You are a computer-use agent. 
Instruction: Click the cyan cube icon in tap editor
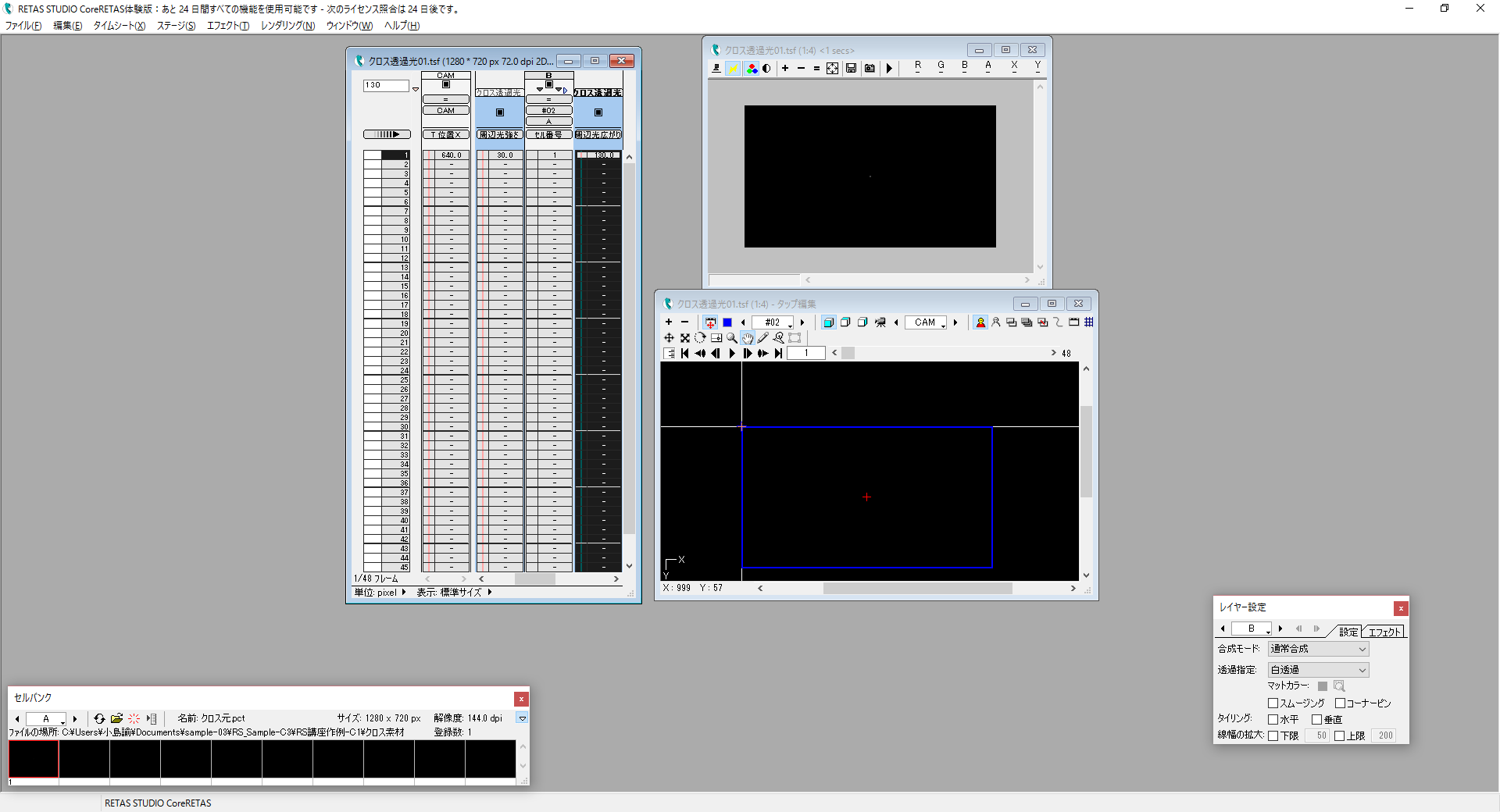point(829,322)
